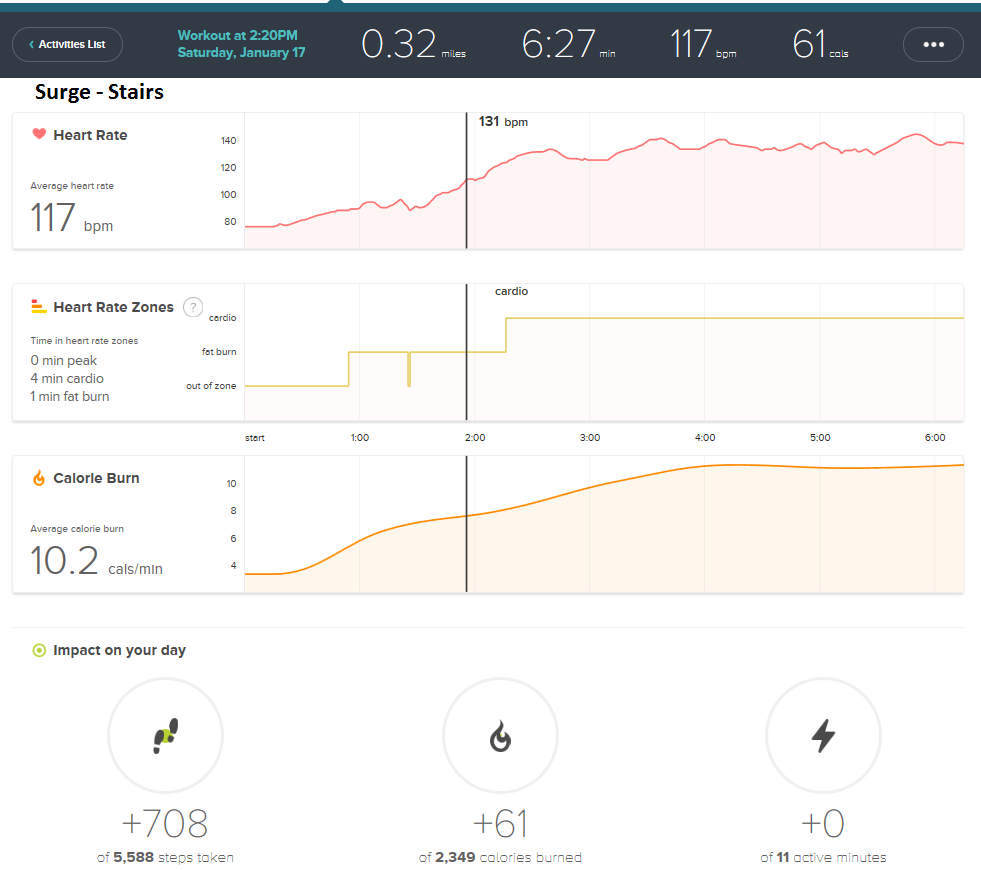Click 'Saturday, January 17' date text
This screenshot has width=981, height=870.
click(x=241, y=53)
